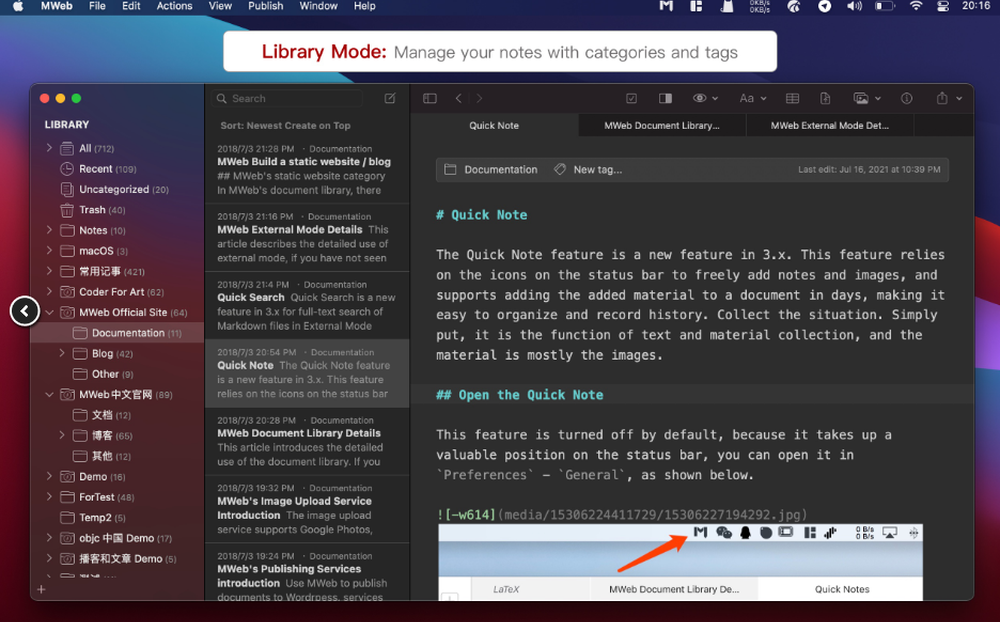
Task: Expand the 博客 (65) subfolder
Action: pyautogui.click(x=62, y=435)
